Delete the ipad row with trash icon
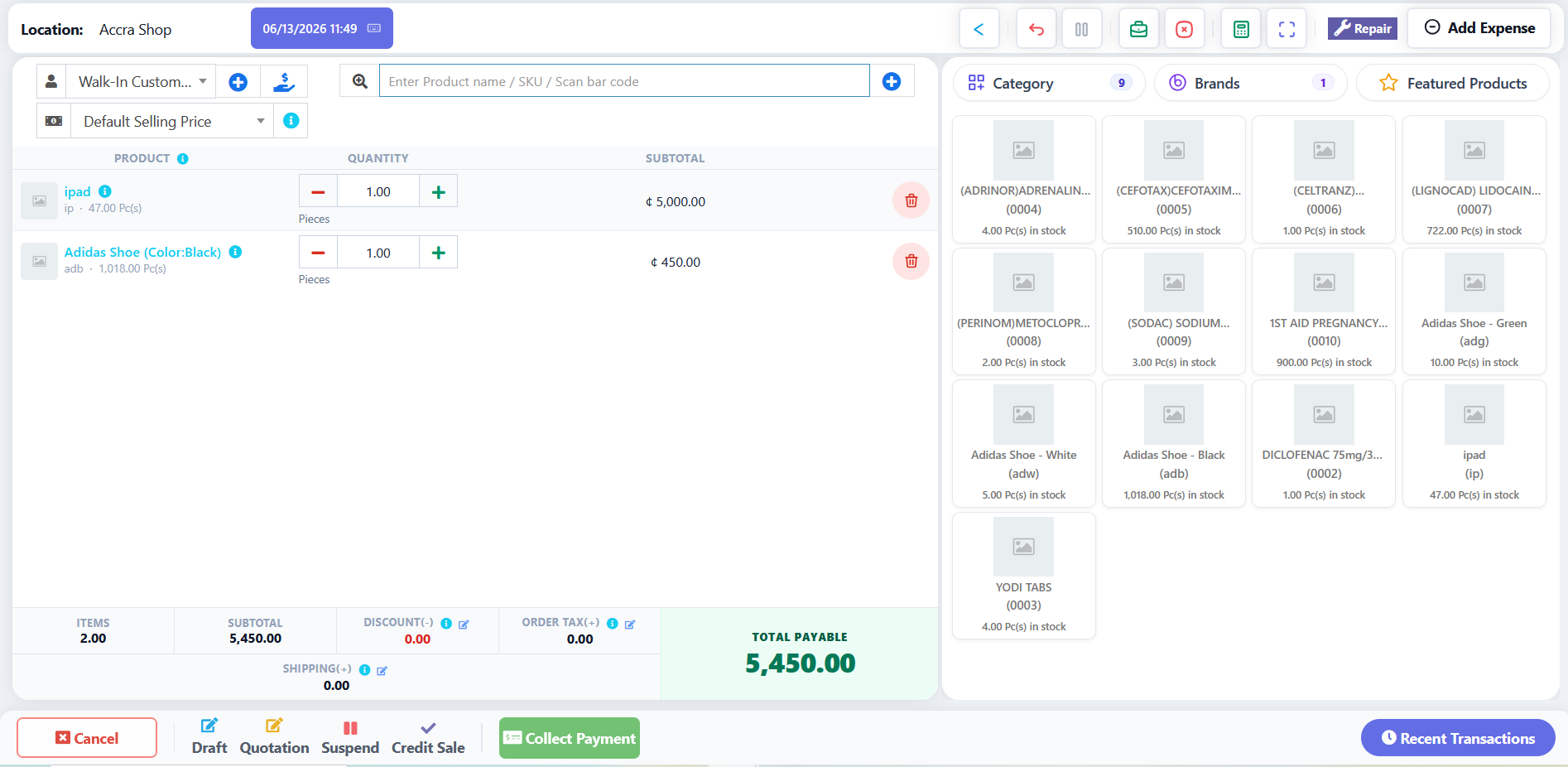The image size is (1568, 767). click(x=911, y=200)
